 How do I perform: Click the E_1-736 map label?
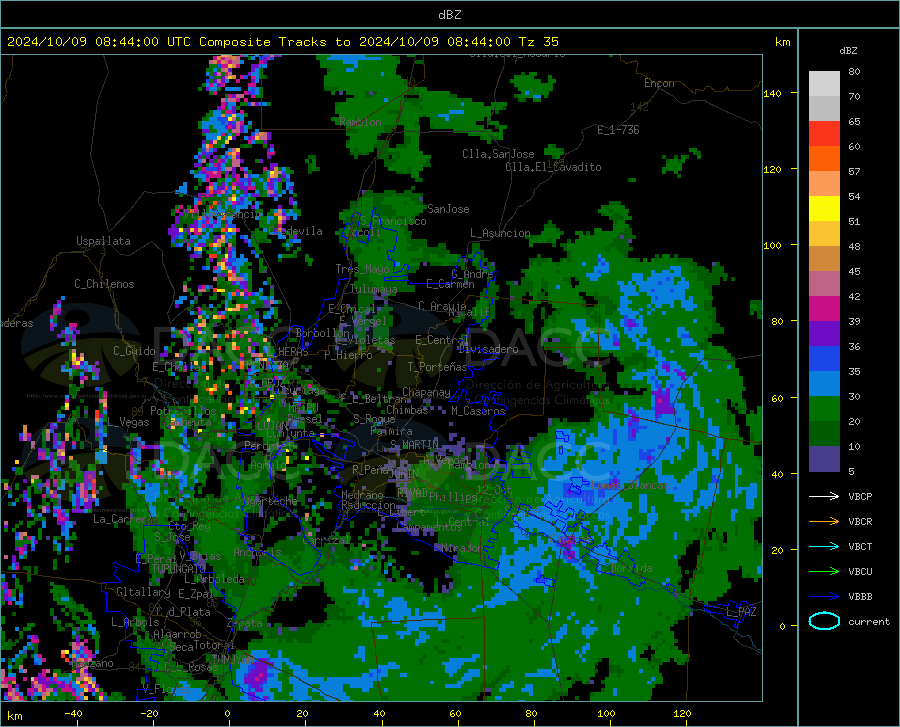coord(618,130)
